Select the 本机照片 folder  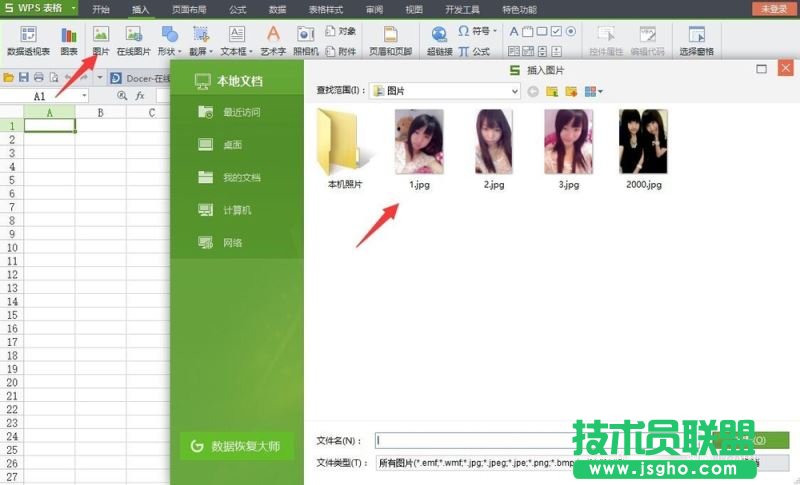click(x=344, y=149)
